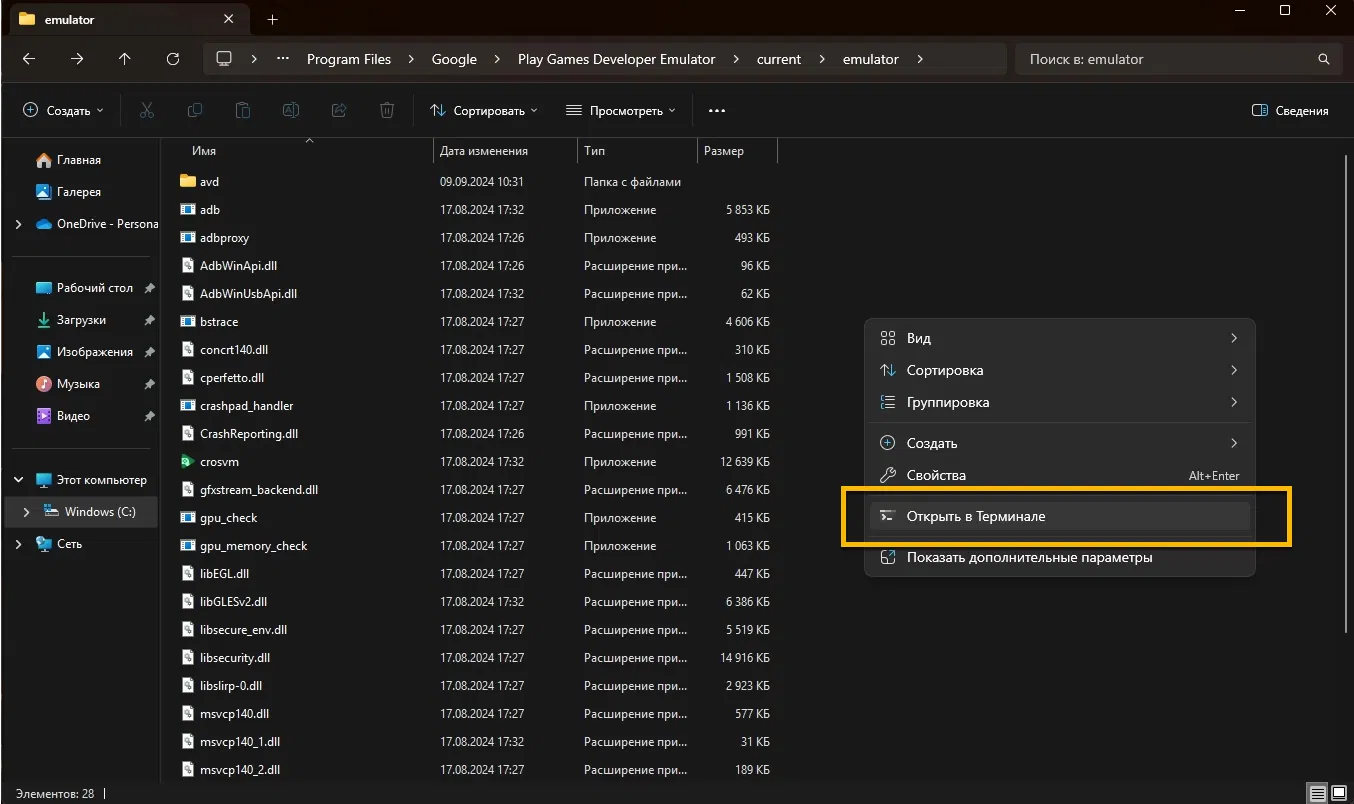Screen dimensions: 1354x804
Task: Click the Rename icon in toolbar
Action: (x=291, y=111)
